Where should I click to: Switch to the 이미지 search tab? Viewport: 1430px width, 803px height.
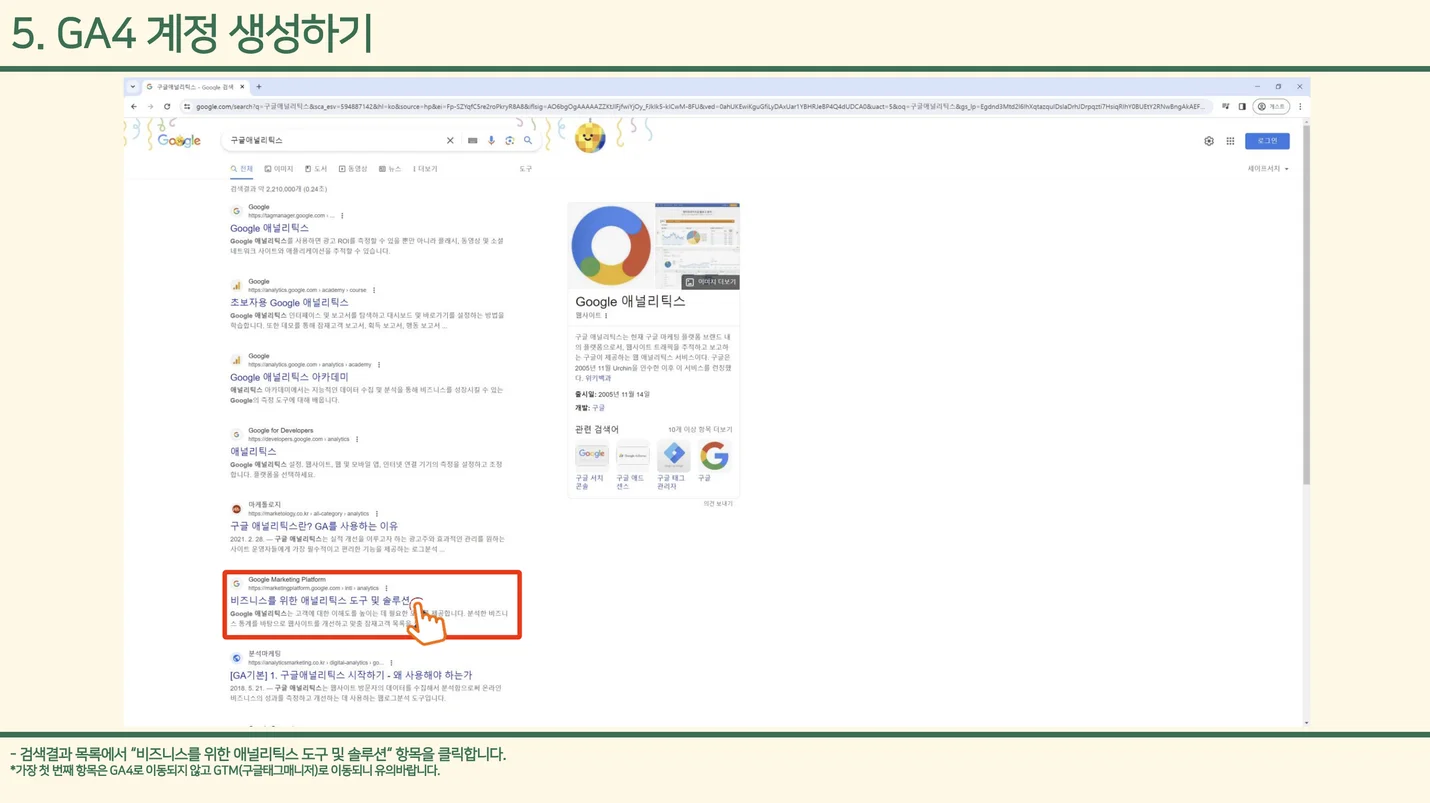(x=279, y=169)
